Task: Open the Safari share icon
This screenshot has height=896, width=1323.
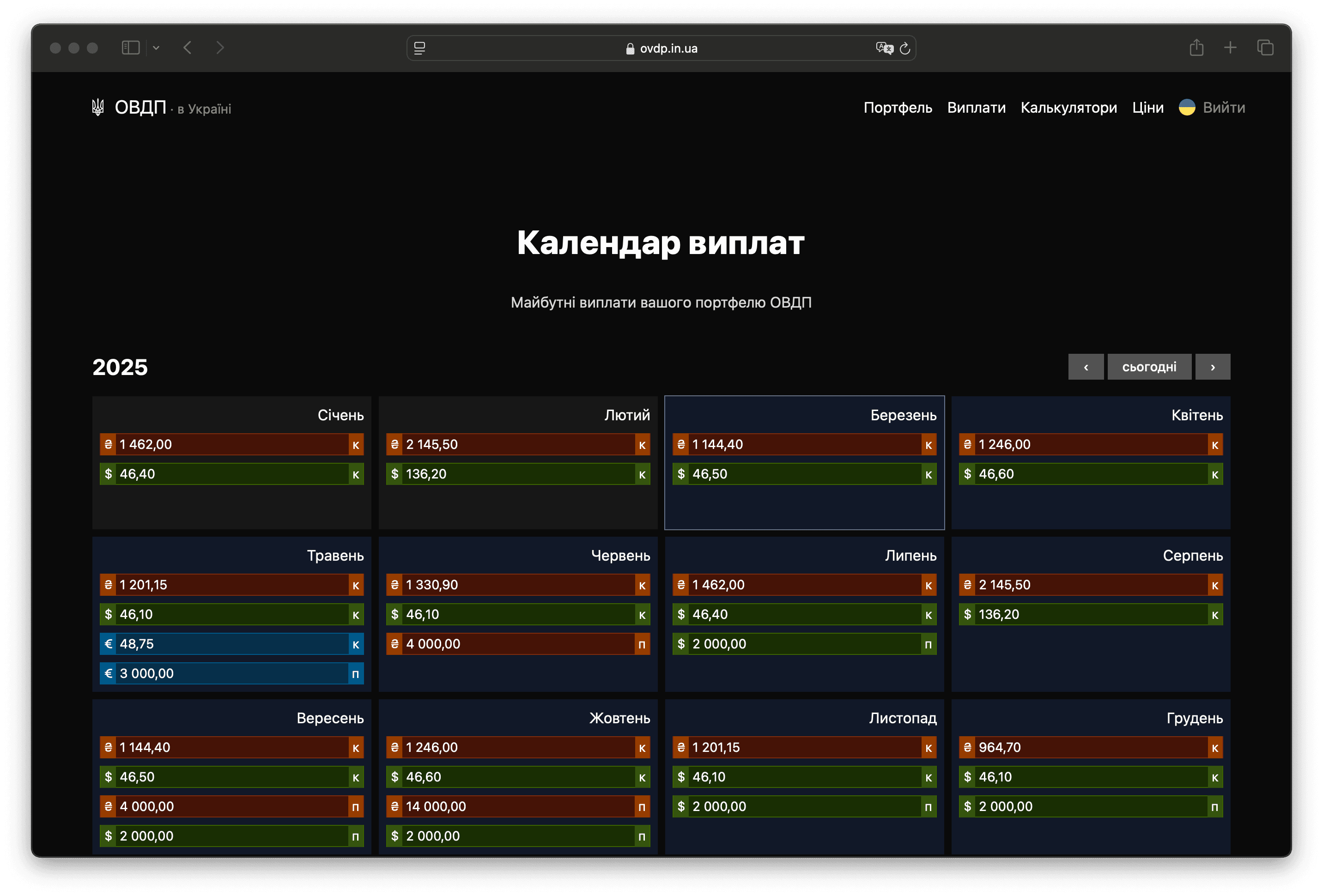Action: click(x=1196, y=48)
